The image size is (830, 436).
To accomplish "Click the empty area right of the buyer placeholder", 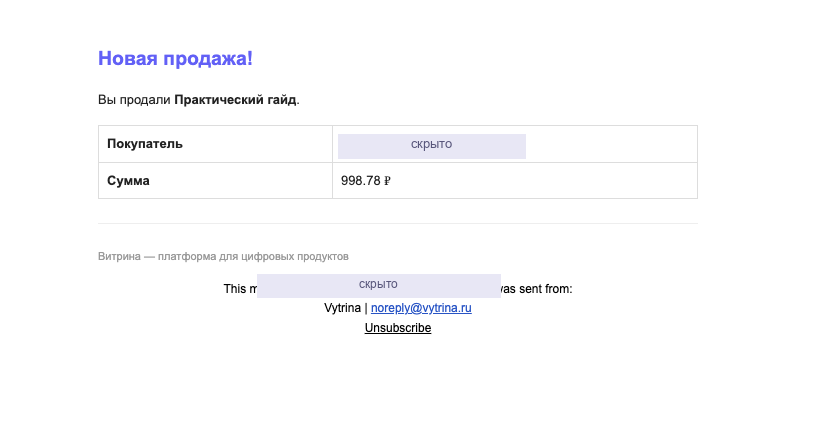I will (x=611, y=144).
